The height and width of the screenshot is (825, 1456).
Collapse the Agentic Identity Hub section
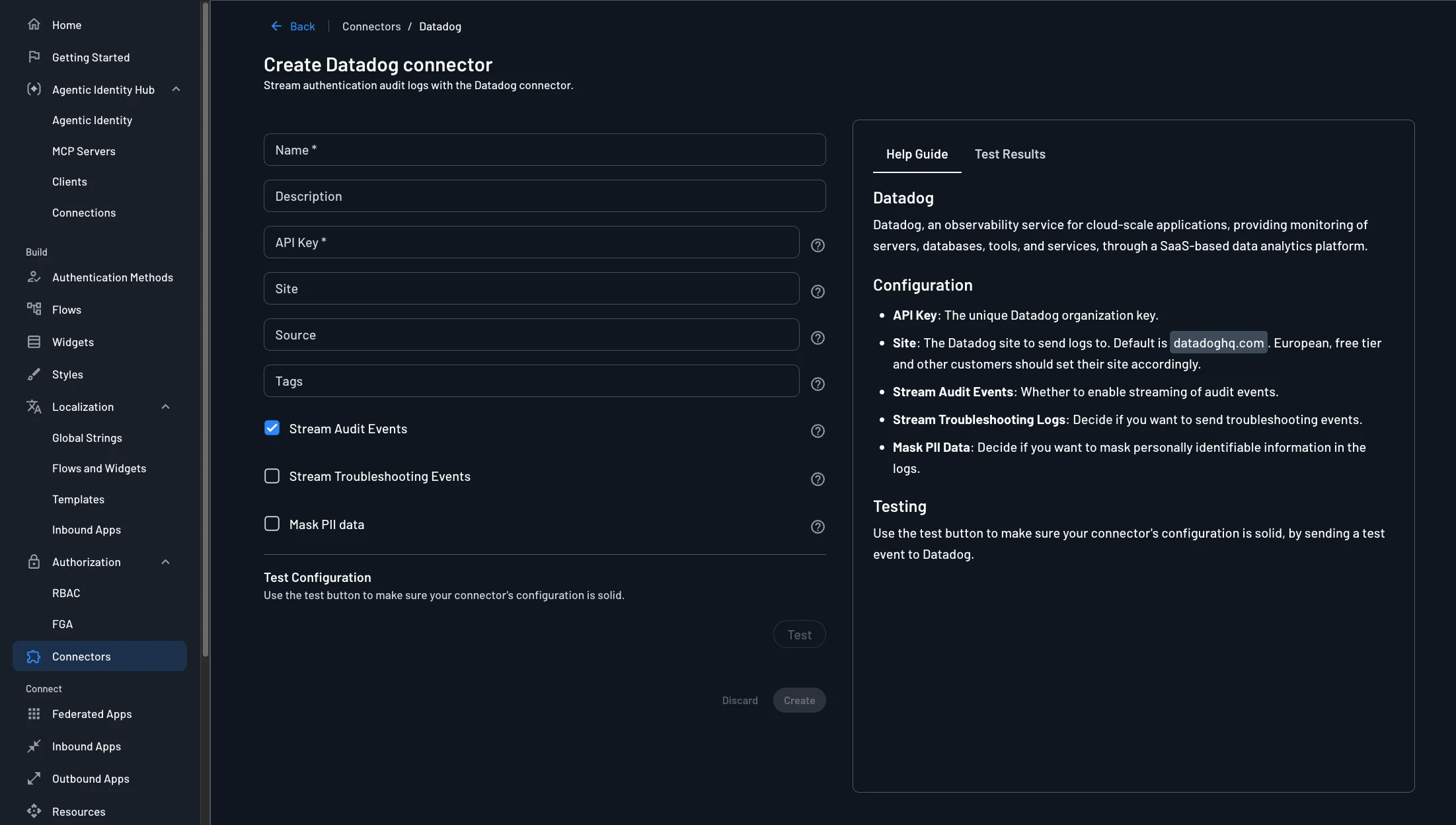(176, 89)
